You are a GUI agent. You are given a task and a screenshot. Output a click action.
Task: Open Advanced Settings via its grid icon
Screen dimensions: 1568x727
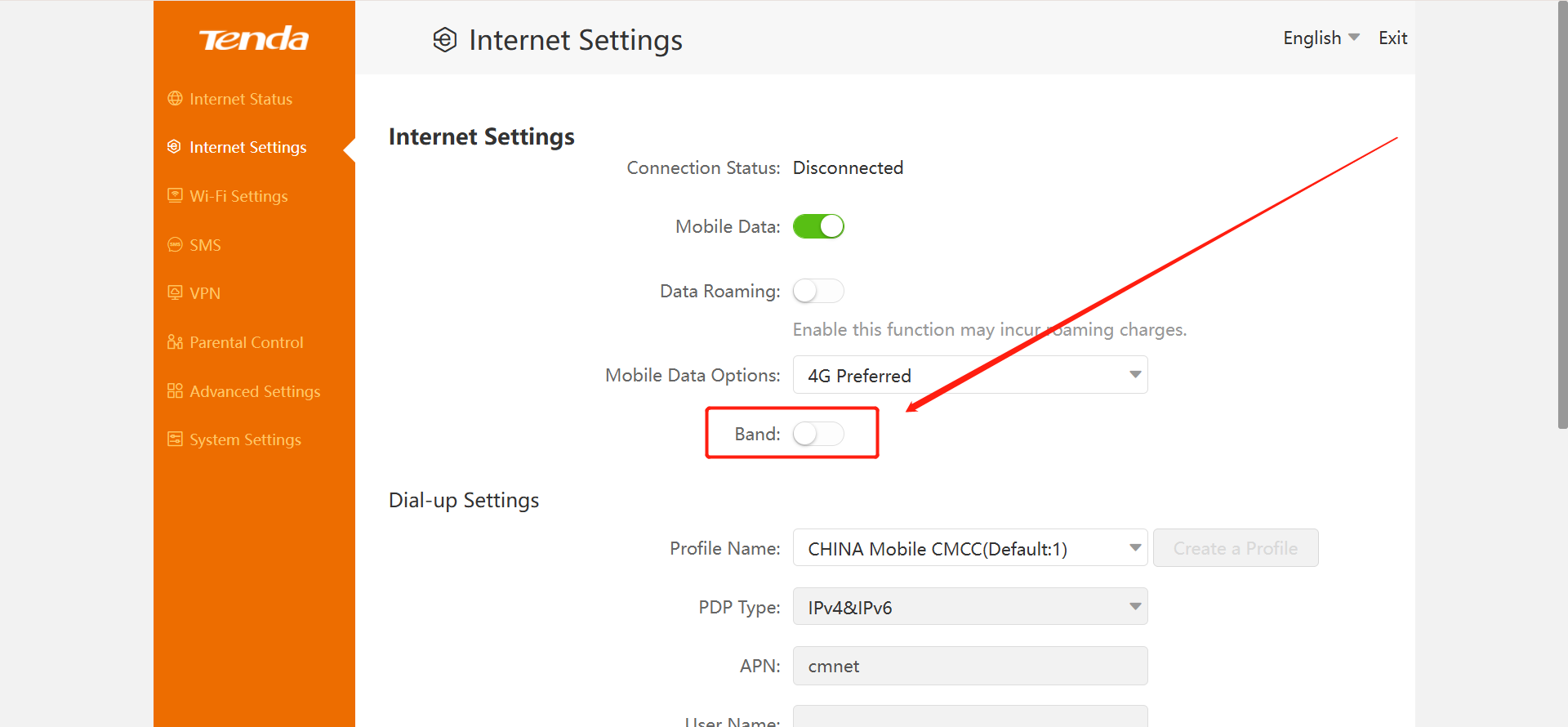tap(175, 390)
